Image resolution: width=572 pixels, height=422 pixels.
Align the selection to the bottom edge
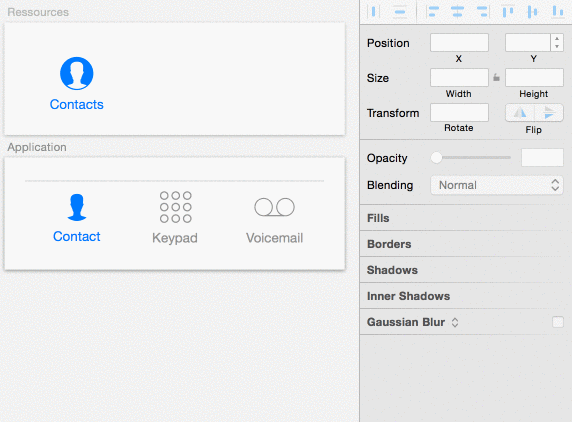[x=557, y=12]
